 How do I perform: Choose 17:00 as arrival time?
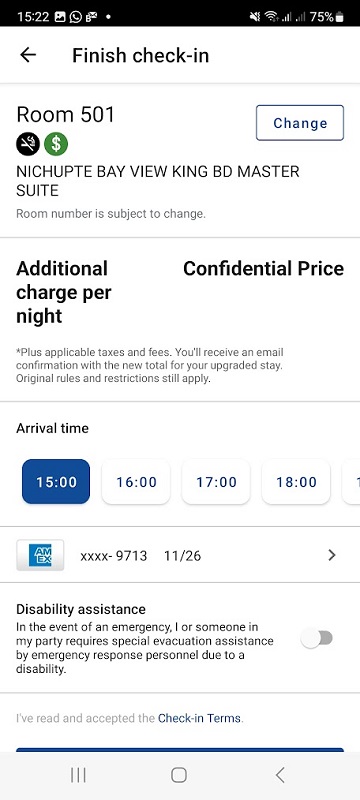point(216,482)
